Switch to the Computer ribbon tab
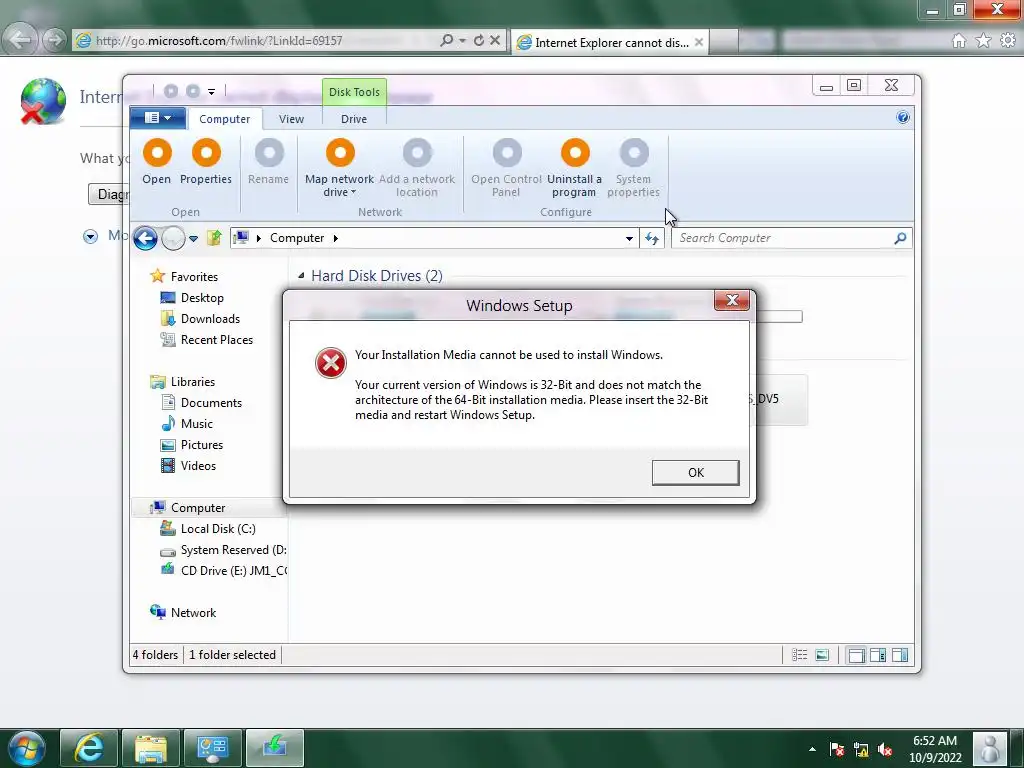Viewport: 1024px width, 768px height. [225, 119]
